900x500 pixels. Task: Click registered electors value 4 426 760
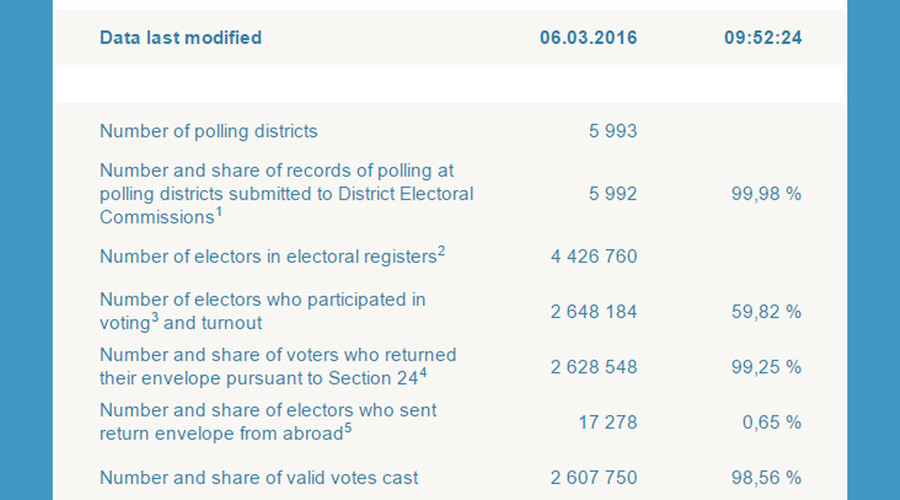pyautogui.click(x=594, y=257)
